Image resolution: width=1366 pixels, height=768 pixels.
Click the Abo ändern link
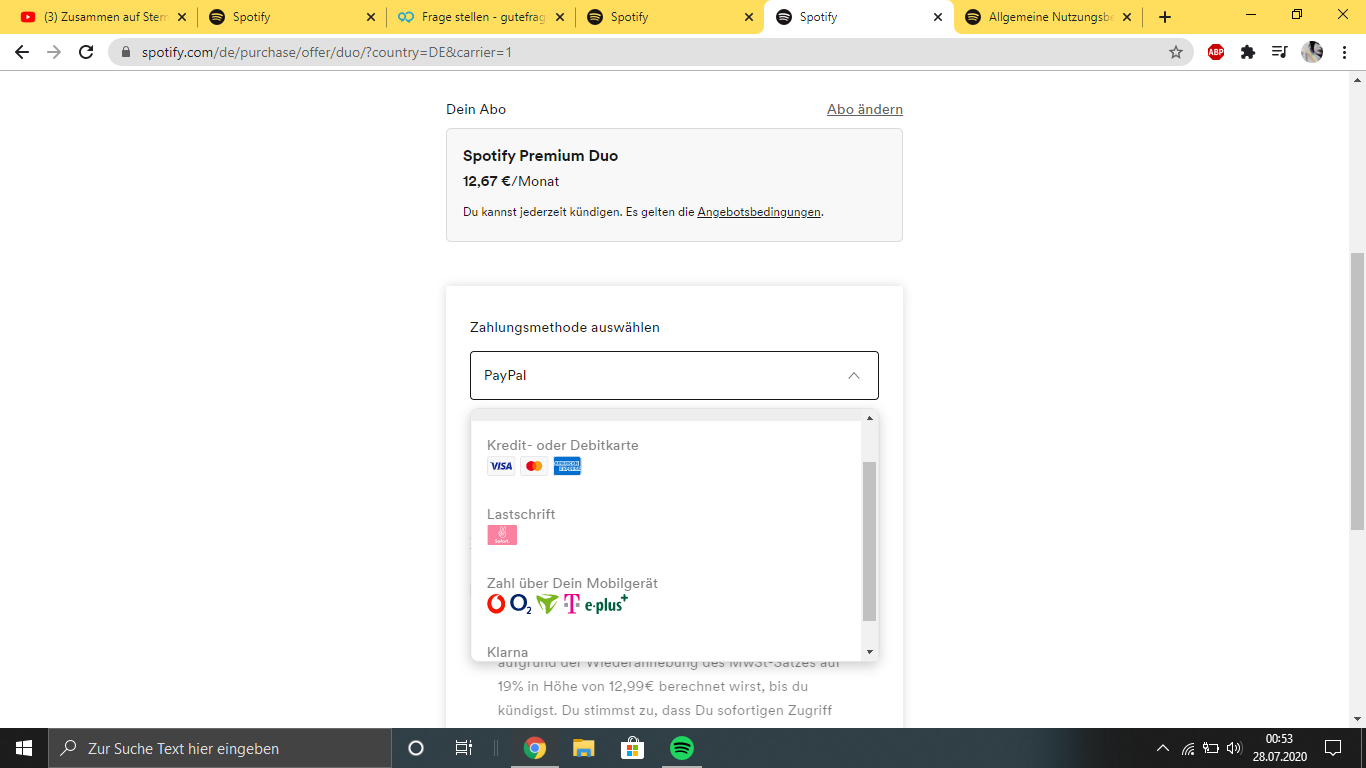point(865,109)
